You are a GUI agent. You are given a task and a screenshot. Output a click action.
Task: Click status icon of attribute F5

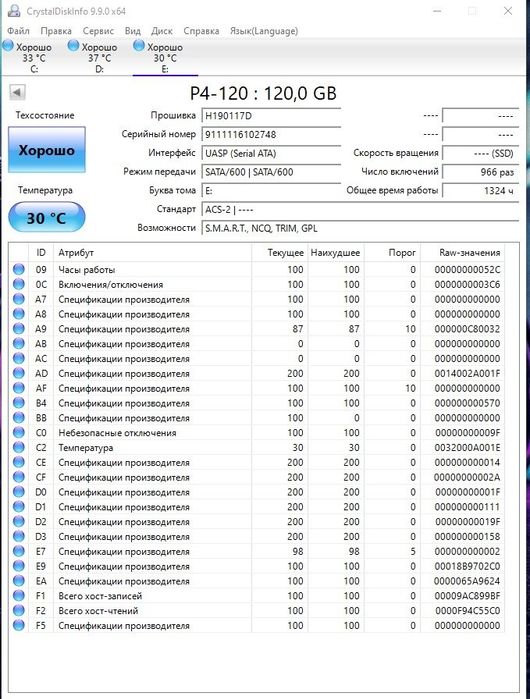point(19,625)
